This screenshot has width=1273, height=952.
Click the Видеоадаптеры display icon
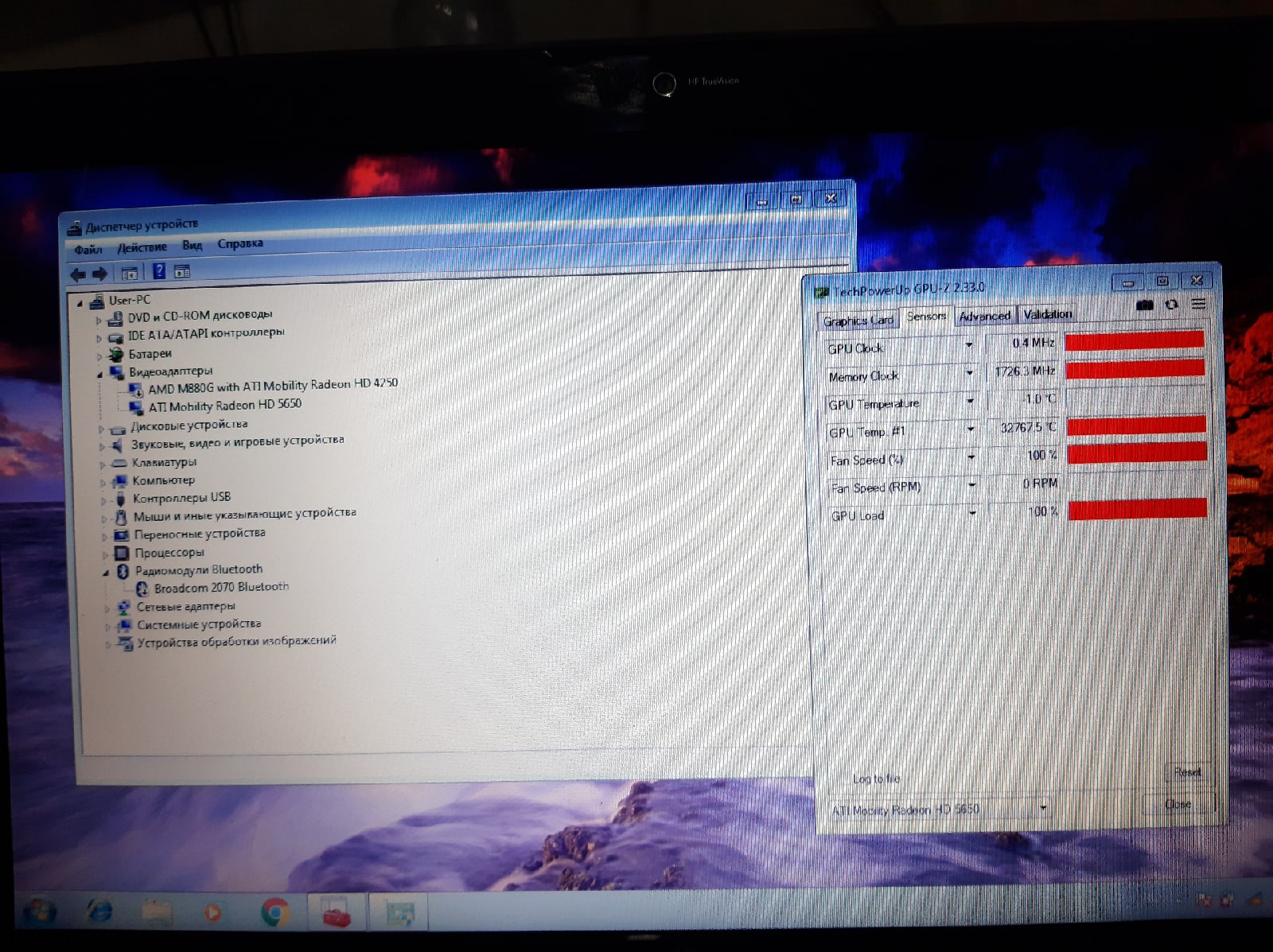pyautogui.click(x=117, y=372)
